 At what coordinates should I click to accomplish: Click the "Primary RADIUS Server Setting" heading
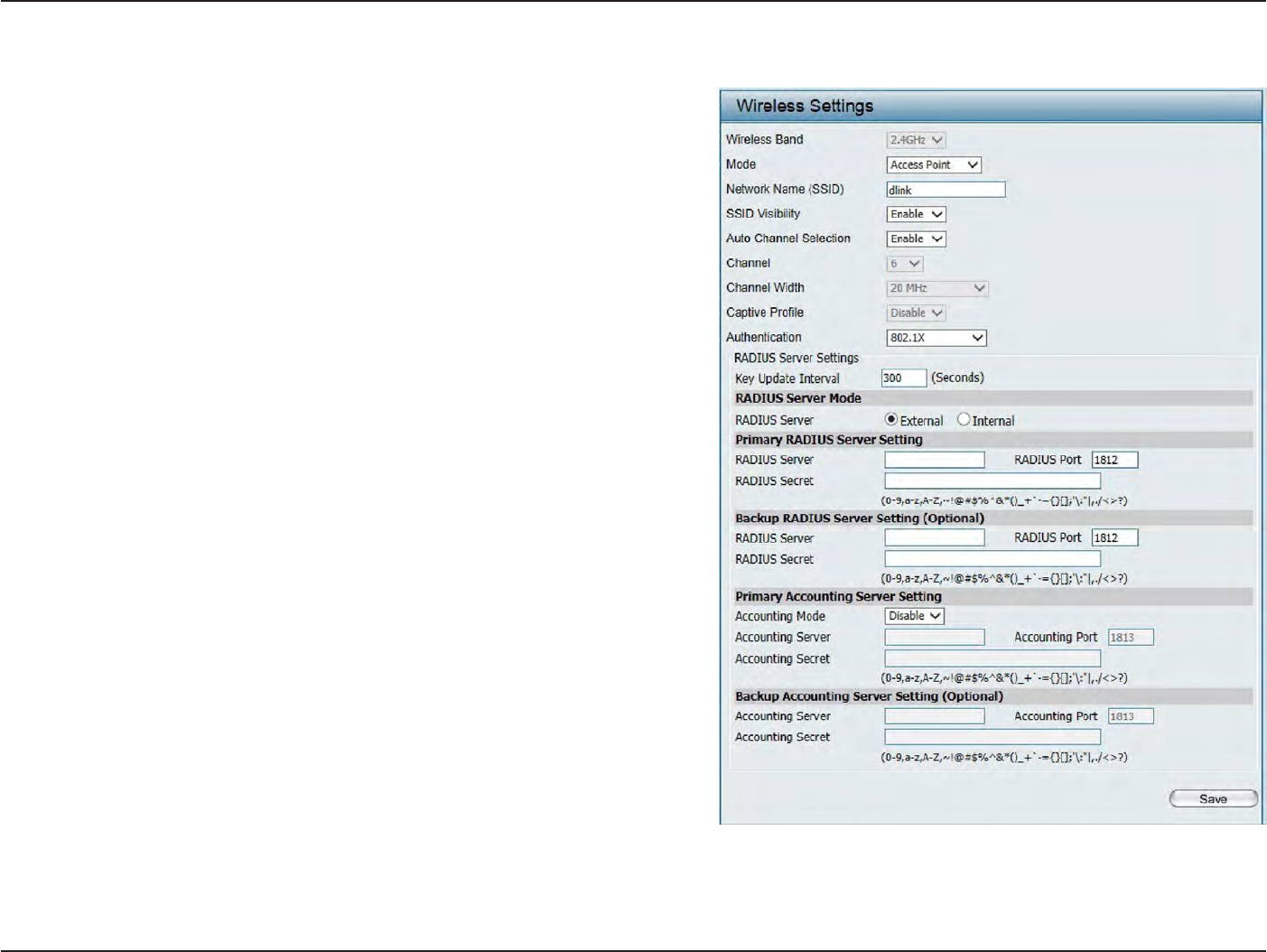[x=829, y=440]
